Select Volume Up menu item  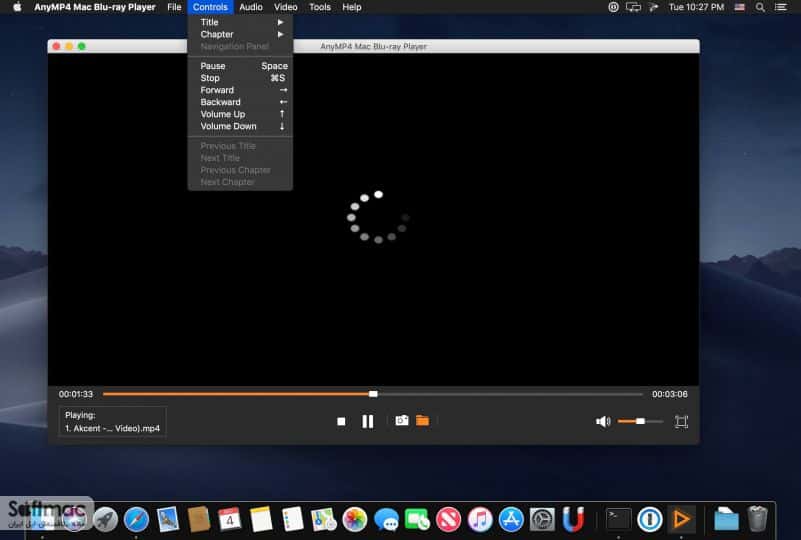tap(240, 114)
